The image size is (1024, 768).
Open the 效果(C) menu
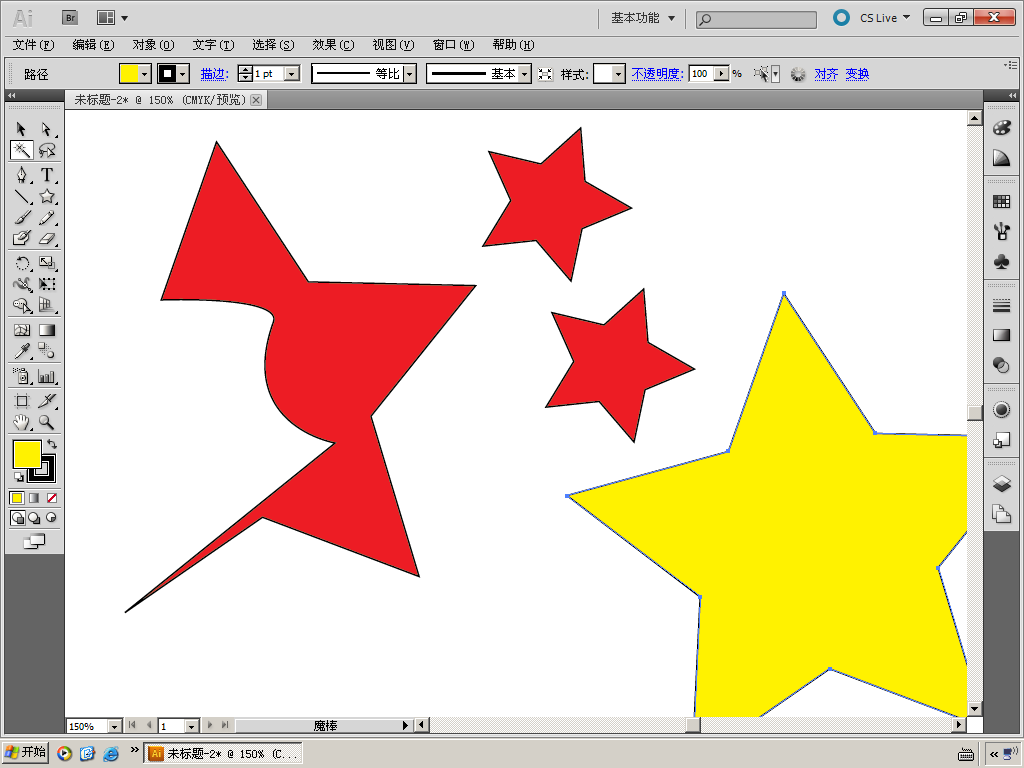(x=333, y=45)
